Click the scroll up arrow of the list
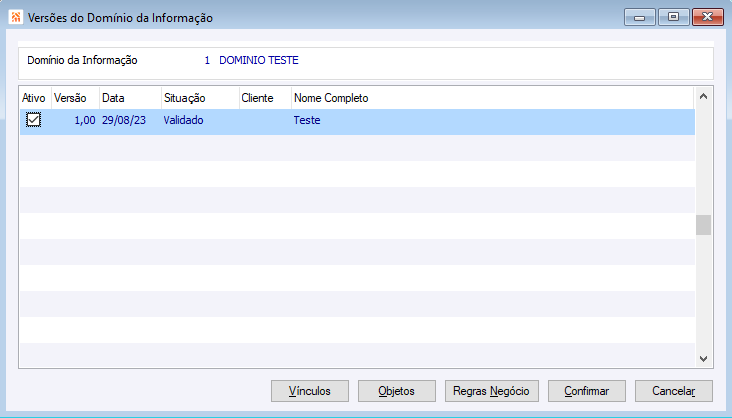Viewport: 732px width, 418px height. click(x=704, y=97)
